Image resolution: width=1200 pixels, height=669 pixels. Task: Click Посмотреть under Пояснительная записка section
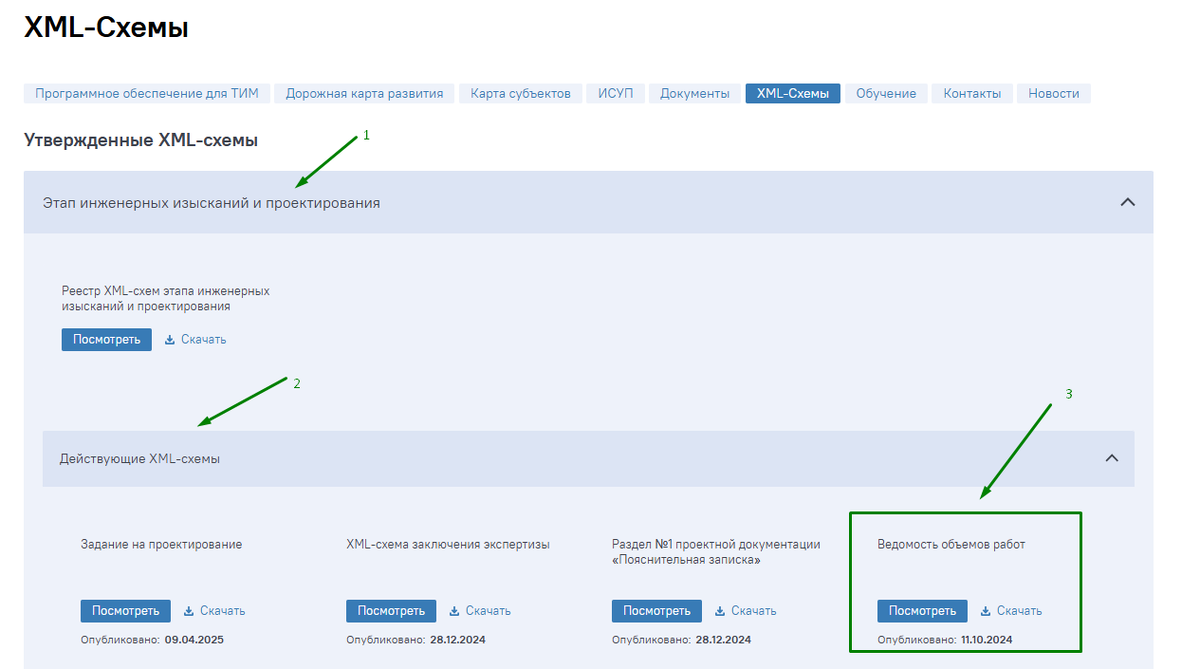tap(657, 610)
